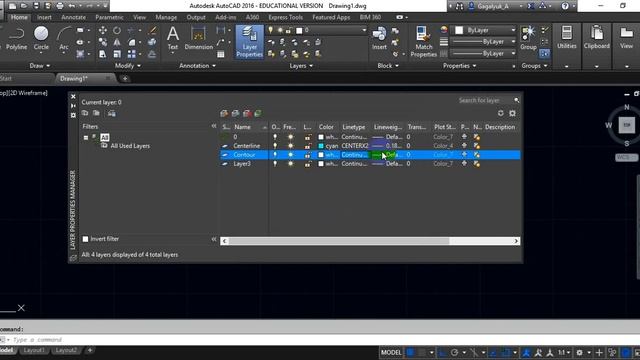
Task: Expand the Modify panel dropdown
Action: [128, 66]
